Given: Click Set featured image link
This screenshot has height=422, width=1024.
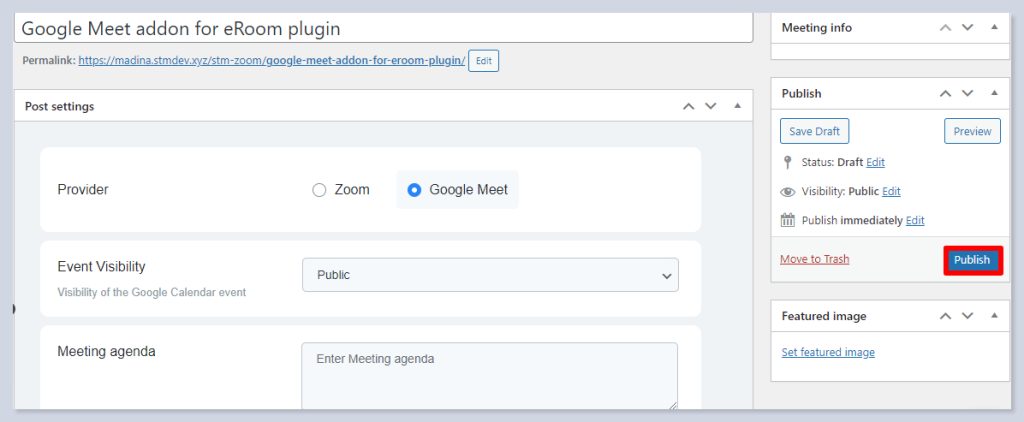Looking at the screenshot, I should click(x=828, y=352).
